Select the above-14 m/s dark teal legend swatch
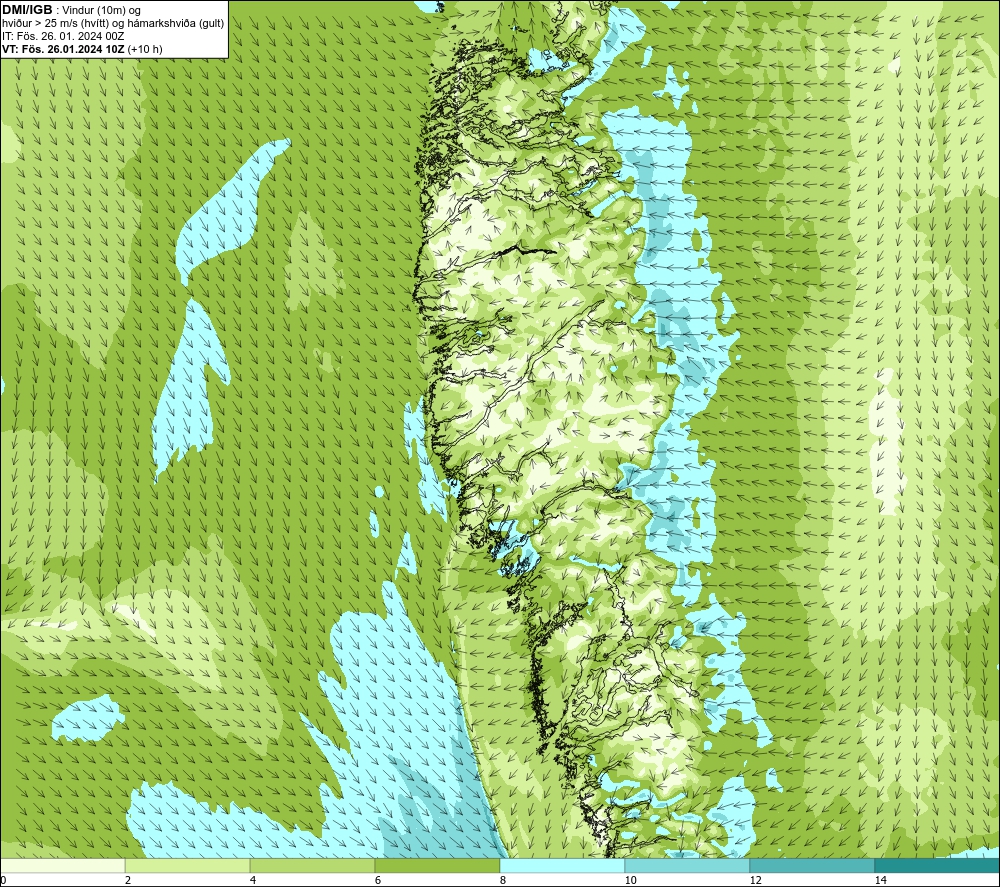Image resolution: width=1000 pixels, height=887 pixels. tap(938, 866)
